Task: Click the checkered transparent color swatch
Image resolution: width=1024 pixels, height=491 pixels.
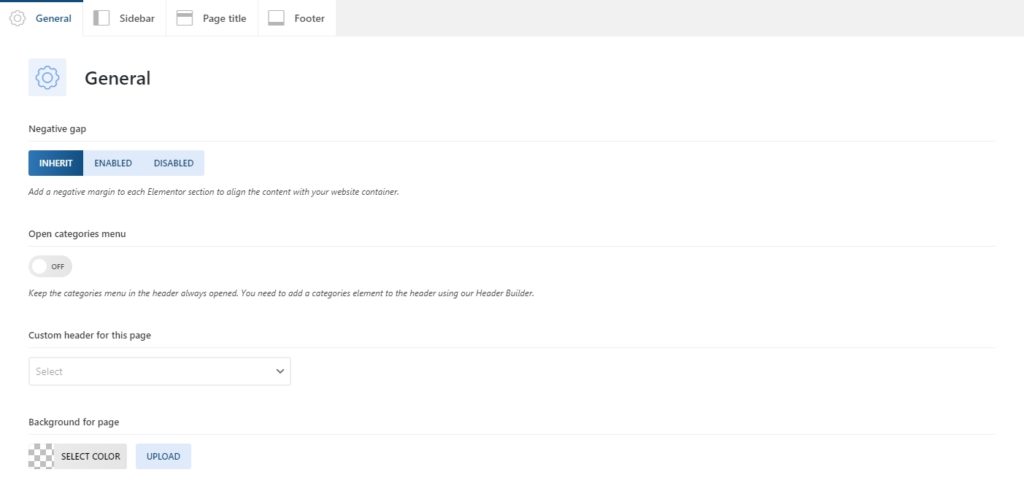Action: [41, 456]
